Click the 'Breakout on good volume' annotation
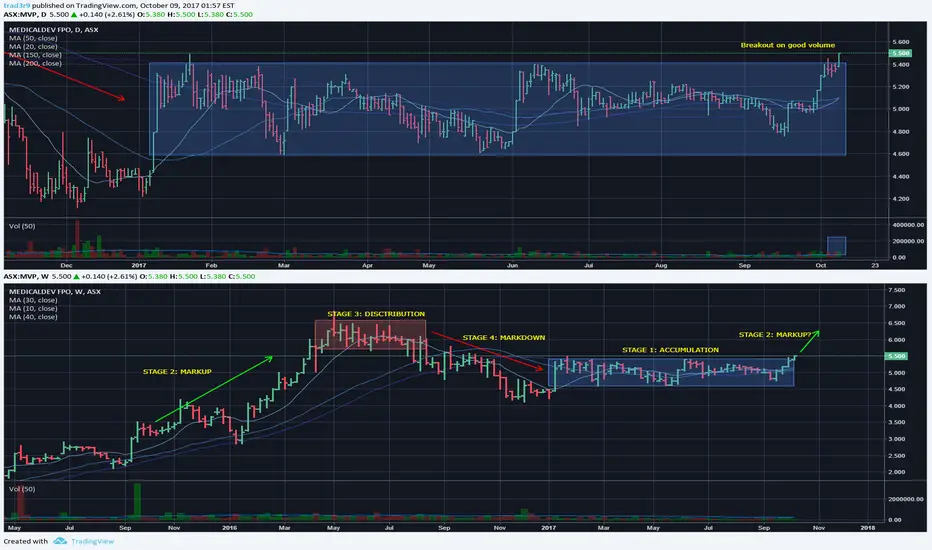932x550 pixels. [788, 45]
